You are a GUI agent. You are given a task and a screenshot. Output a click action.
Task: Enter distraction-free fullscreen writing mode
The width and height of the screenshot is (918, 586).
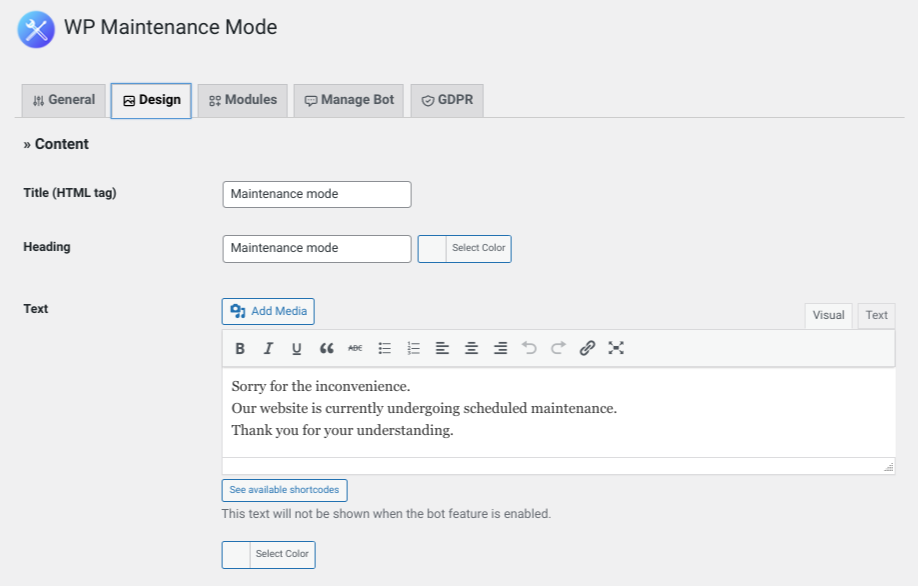[x=616, y=348]
